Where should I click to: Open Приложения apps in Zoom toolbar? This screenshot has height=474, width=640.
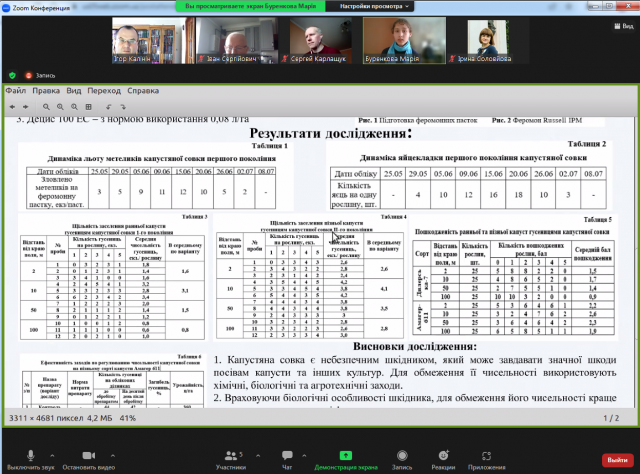[x=487, y=460]
